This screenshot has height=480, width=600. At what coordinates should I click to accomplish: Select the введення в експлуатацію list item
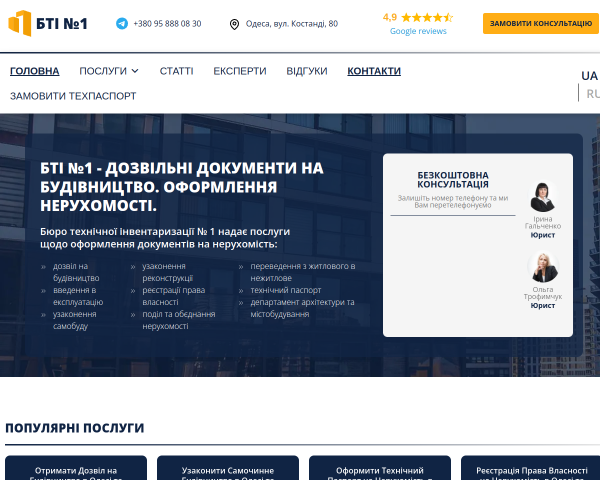[78, 296]
